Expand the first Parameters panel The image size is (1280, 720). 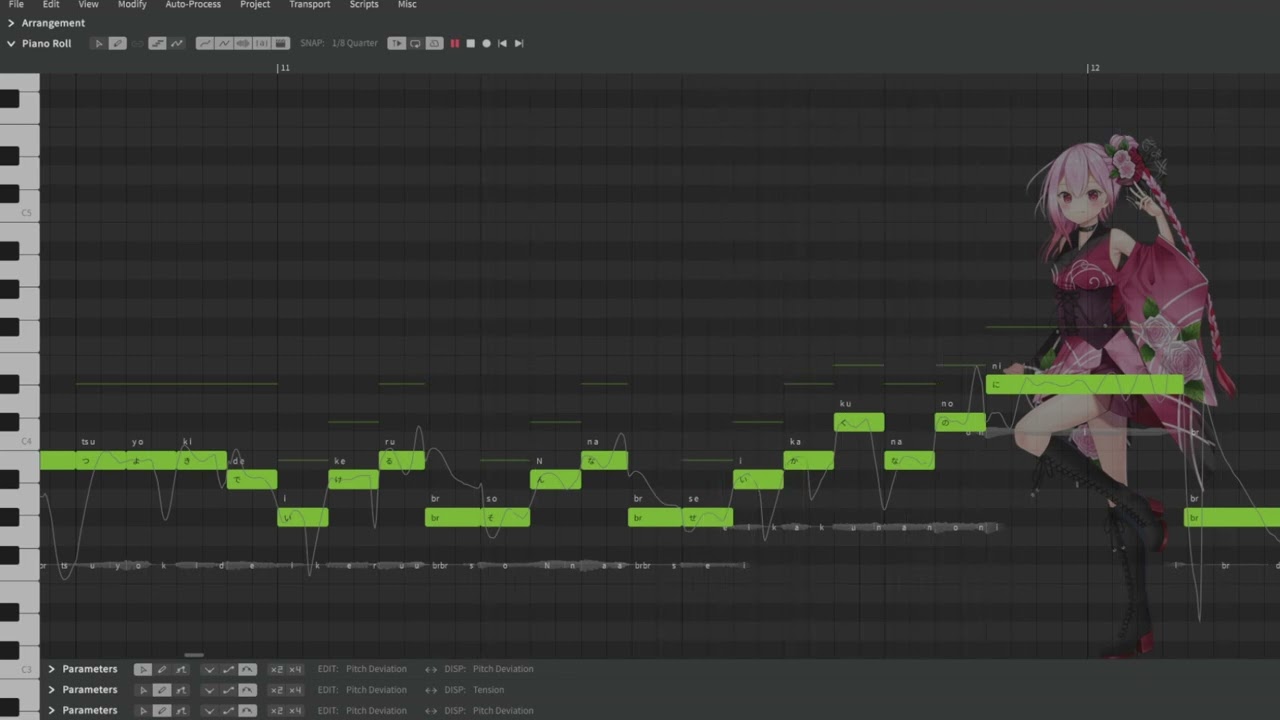[51, 669]
